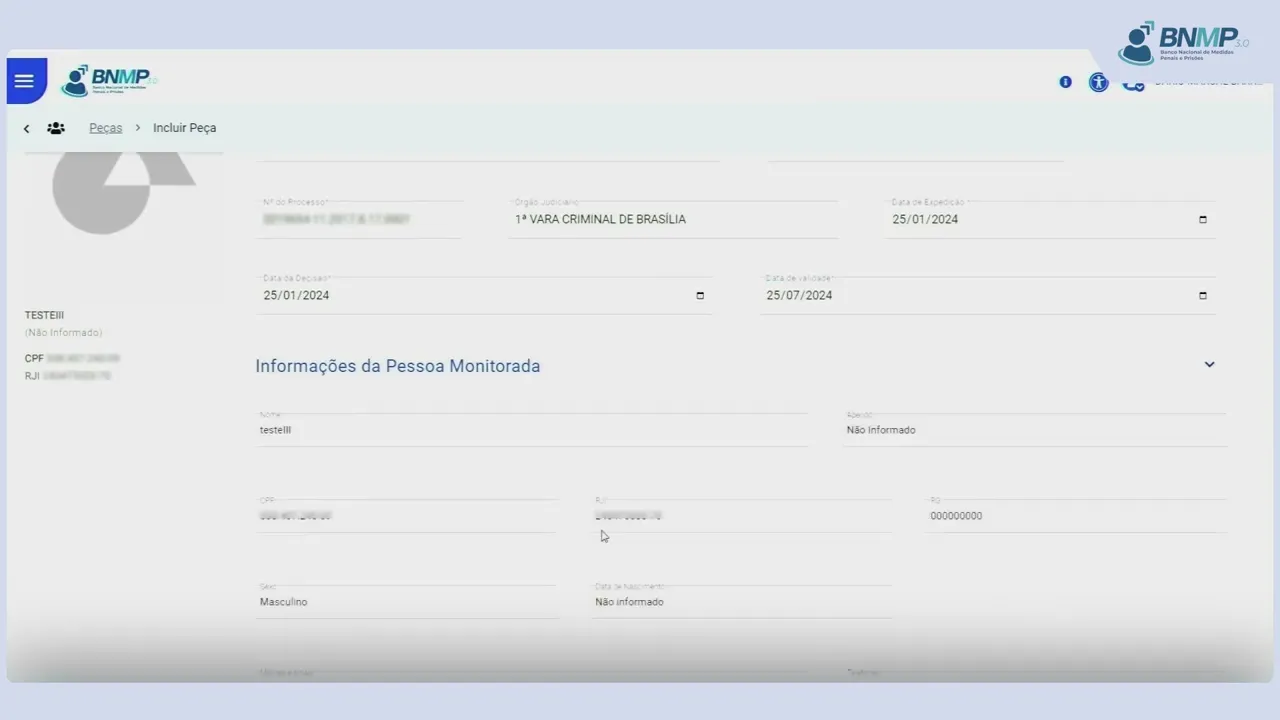Image resolution: width=1280 pixels, height=720 pixels.
Task: Open the user profile icon in the header
Action: [1133, 83]
